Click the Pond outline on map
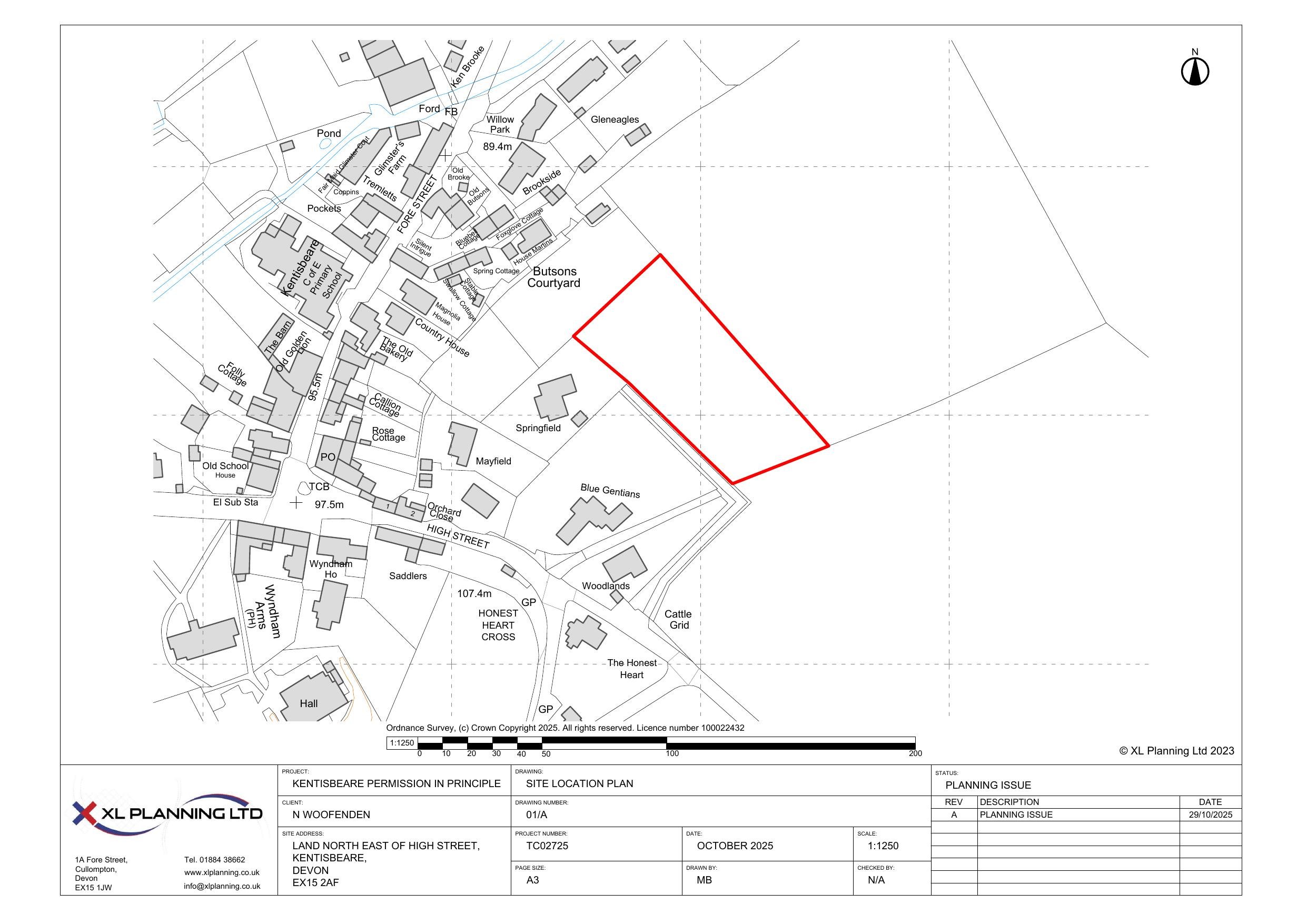 [325, 144]
